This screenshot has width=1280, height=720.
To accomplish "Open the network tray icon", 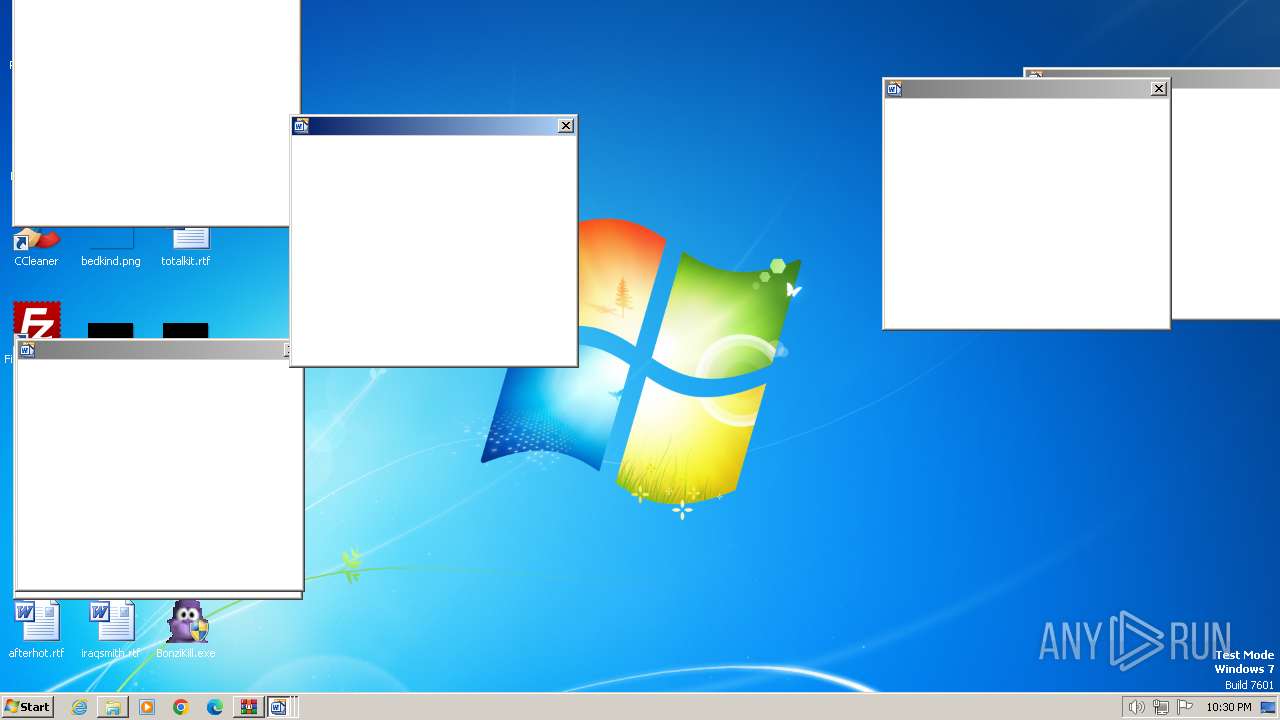I will tap(1161, 707).
